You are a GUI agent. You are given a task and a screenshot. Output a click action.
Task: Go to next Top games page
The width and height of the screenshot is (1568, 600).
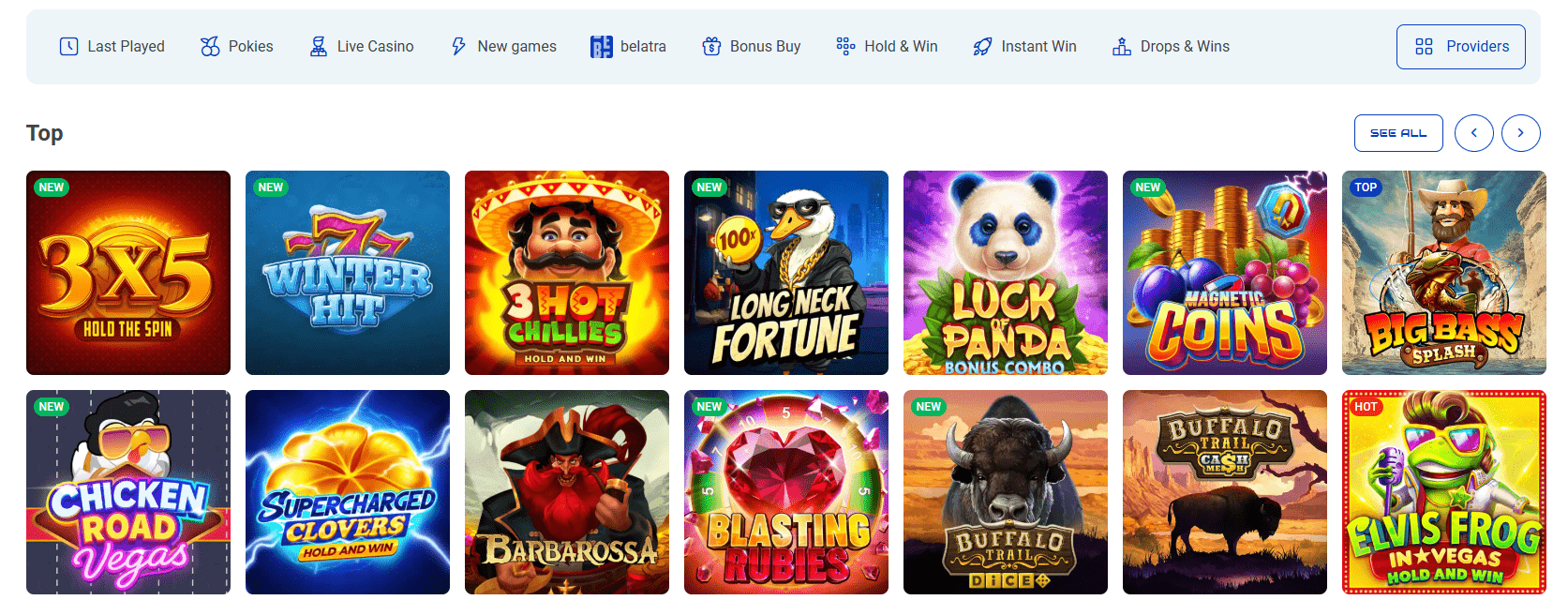1521,133
